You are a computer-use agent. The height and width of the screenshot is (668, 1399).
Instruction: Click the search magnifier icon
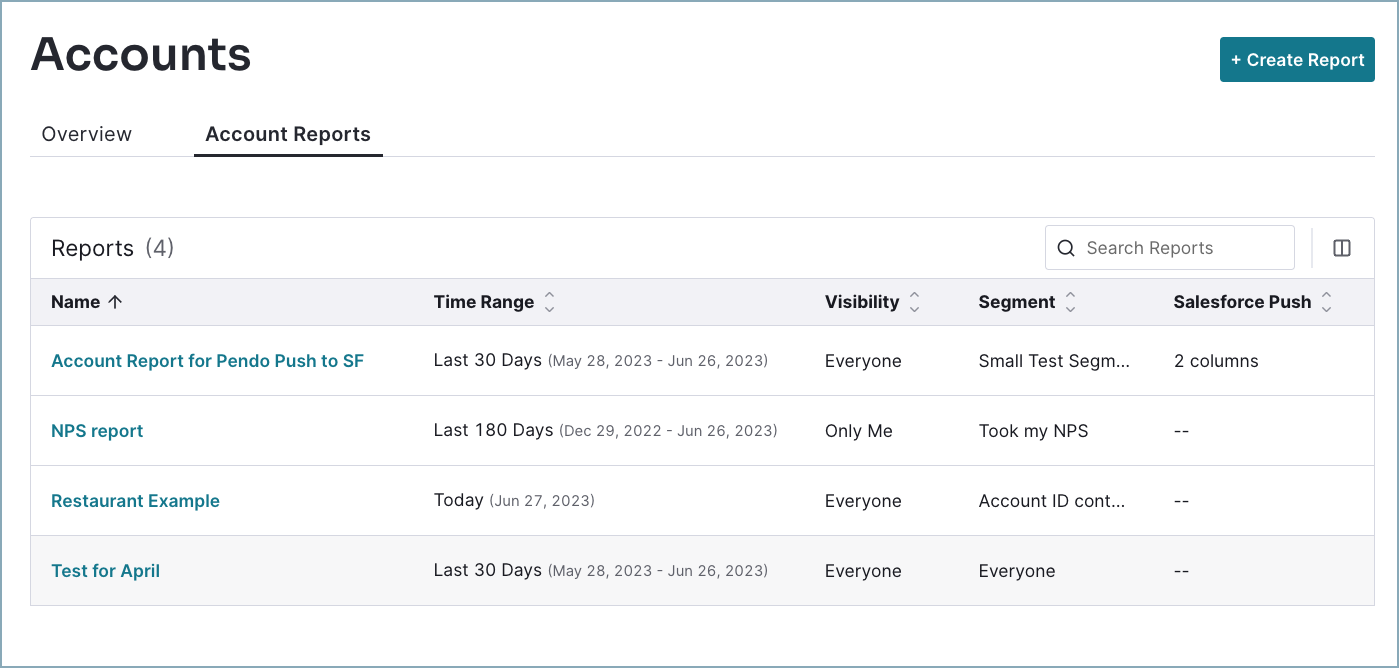(1066, 247)
